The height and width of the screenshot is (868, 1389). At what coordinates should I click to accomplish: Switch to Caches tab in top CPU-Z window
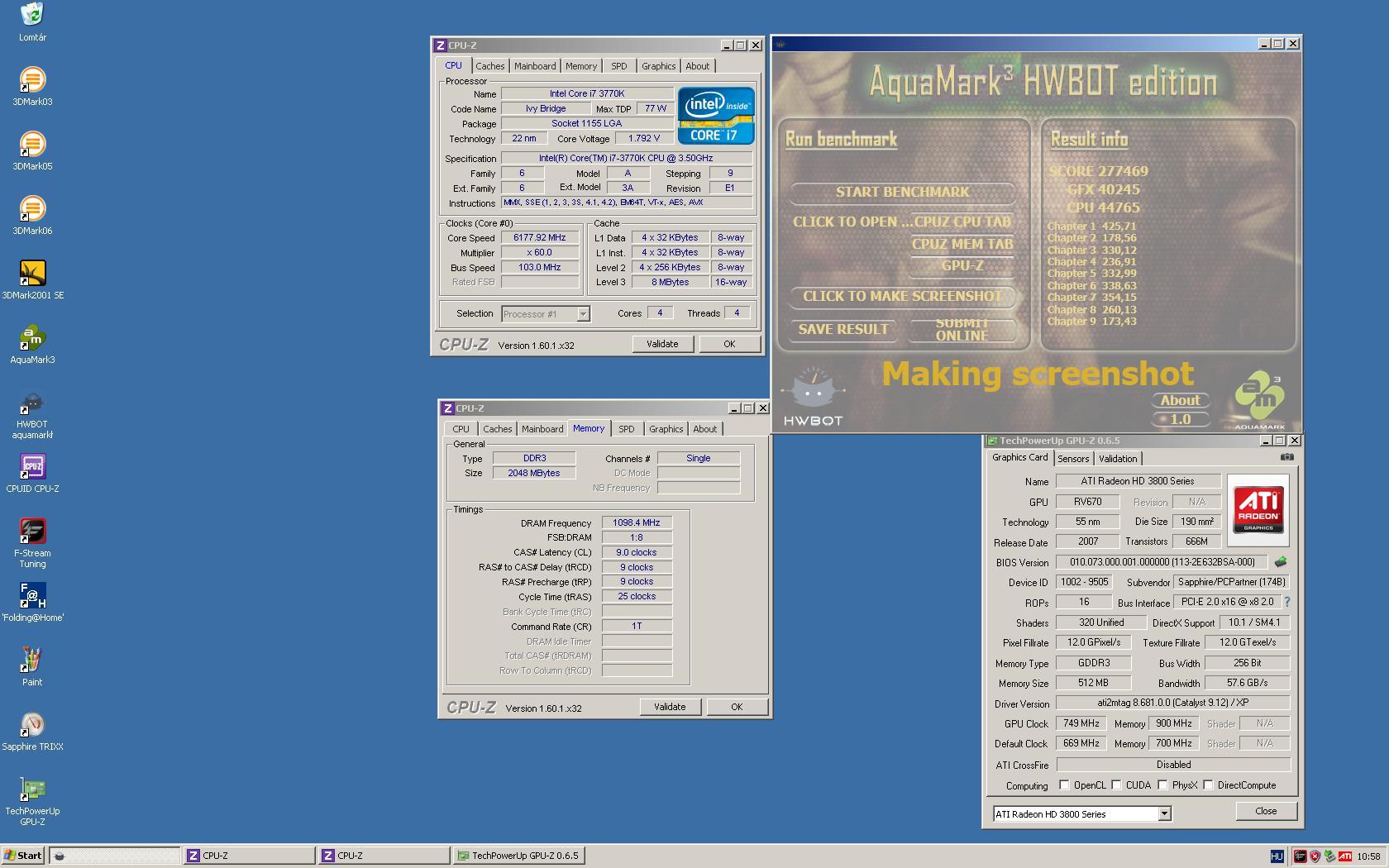(x=489, y=66)
